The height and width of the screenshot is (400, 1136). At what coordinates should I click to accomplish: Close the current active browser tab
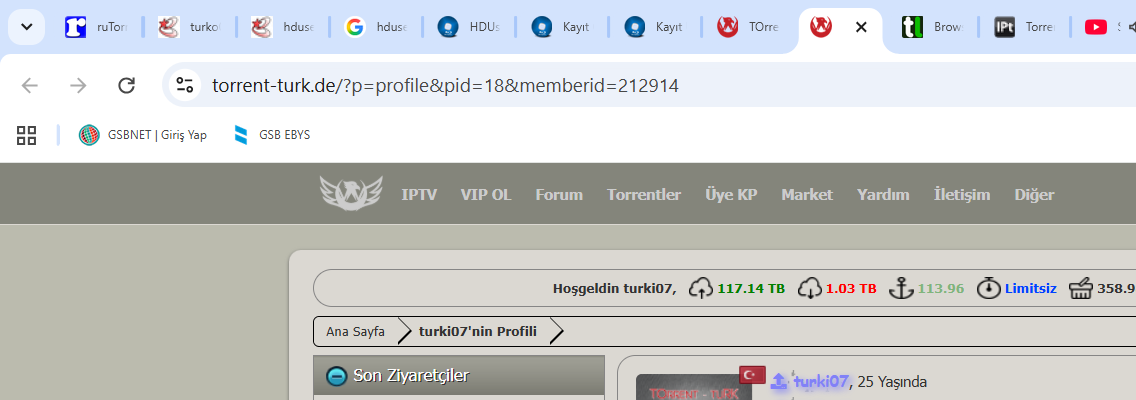[861, 28]
